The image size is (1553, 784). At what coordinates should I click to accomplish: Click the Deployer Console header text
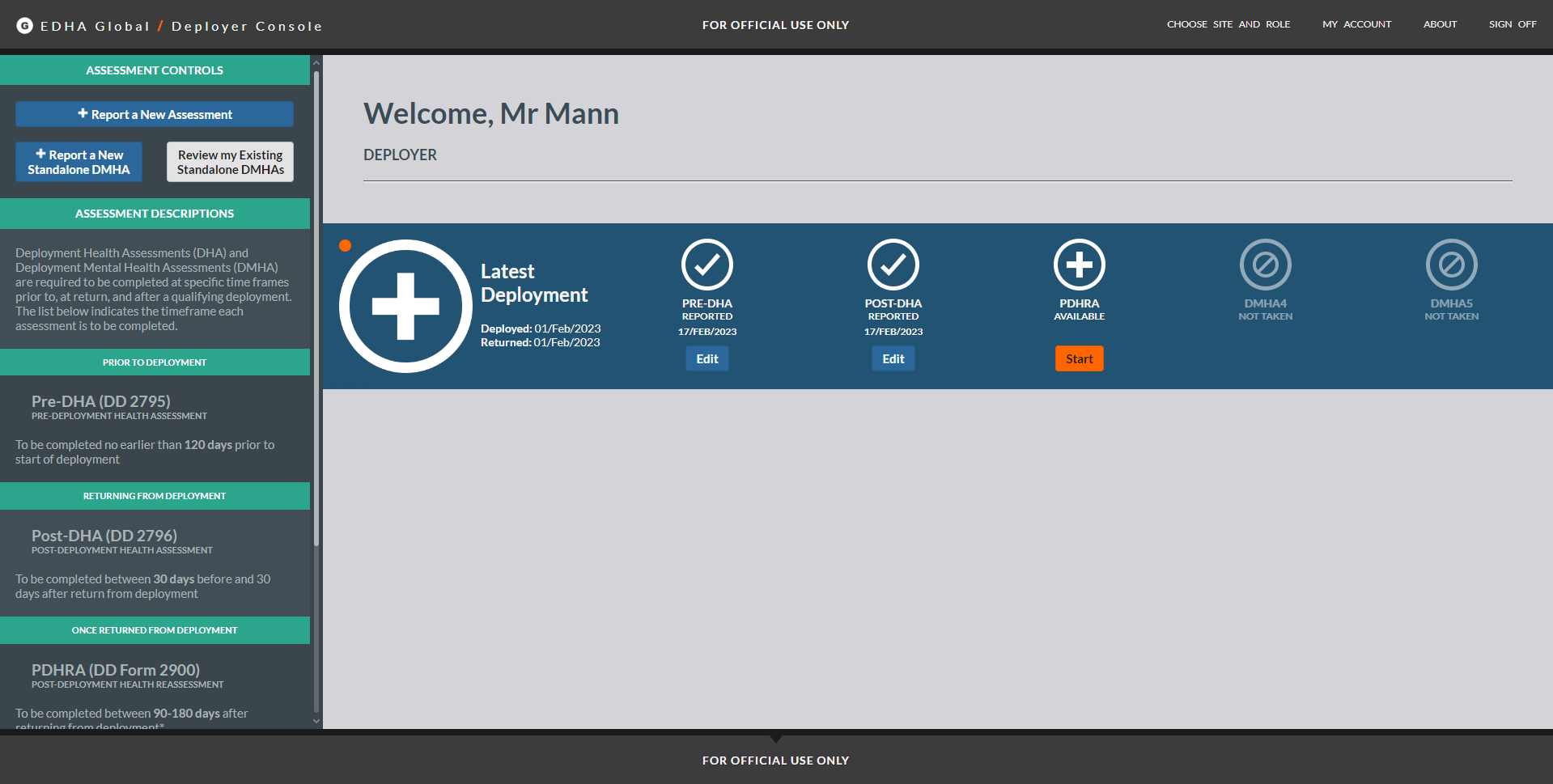(x=247, y=26)
